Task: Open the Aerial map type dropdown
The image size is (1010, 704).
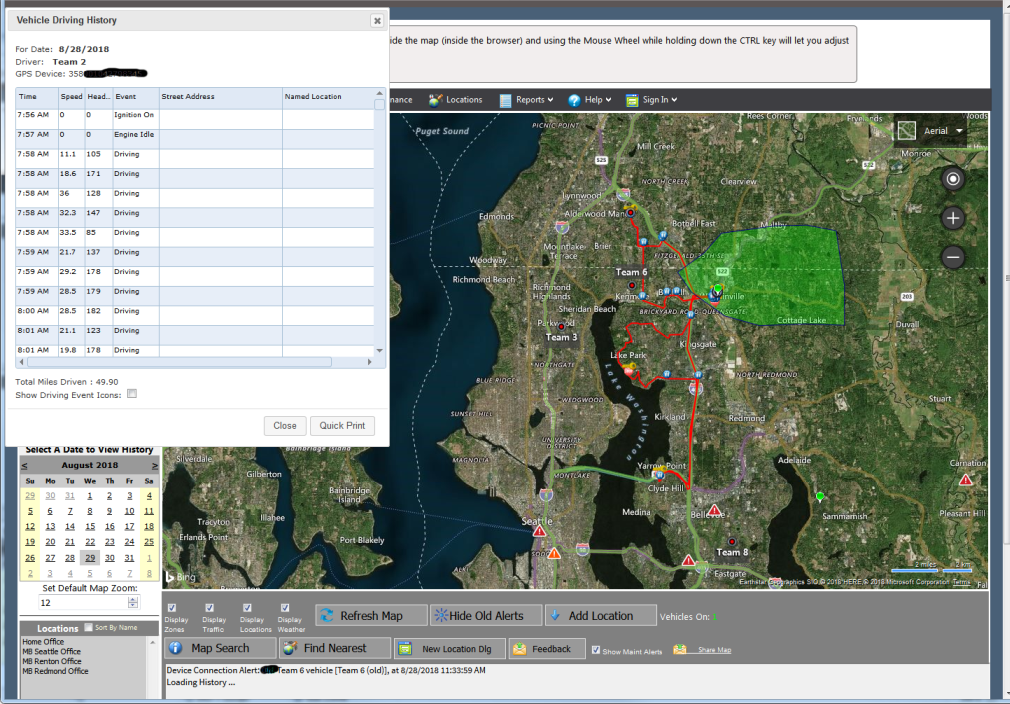Action: point(944,131)
